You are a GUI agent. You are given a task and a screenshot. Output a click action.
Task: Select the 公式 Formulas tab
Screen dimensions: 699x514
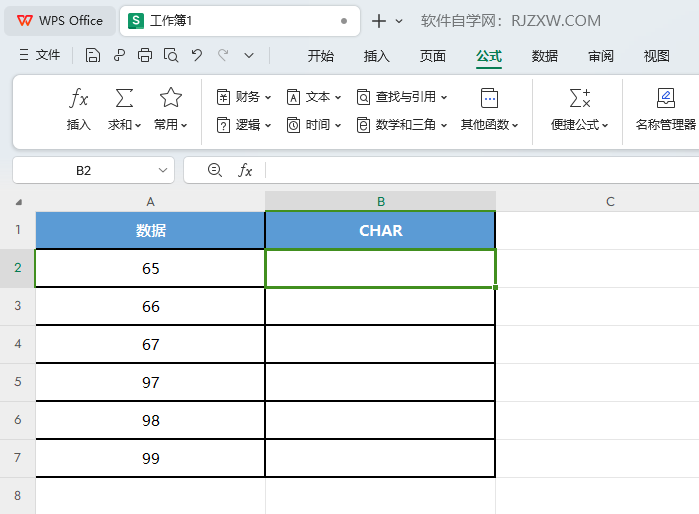coord(489,56)
